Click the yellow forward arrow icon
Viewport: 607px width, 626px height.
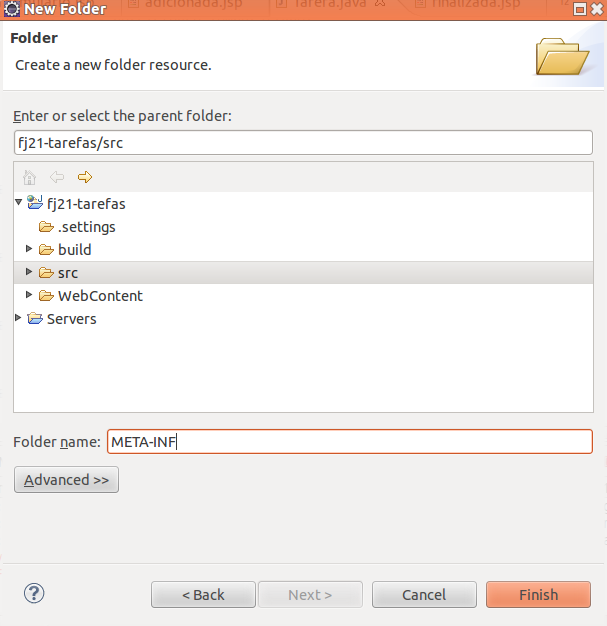point(85,177)
